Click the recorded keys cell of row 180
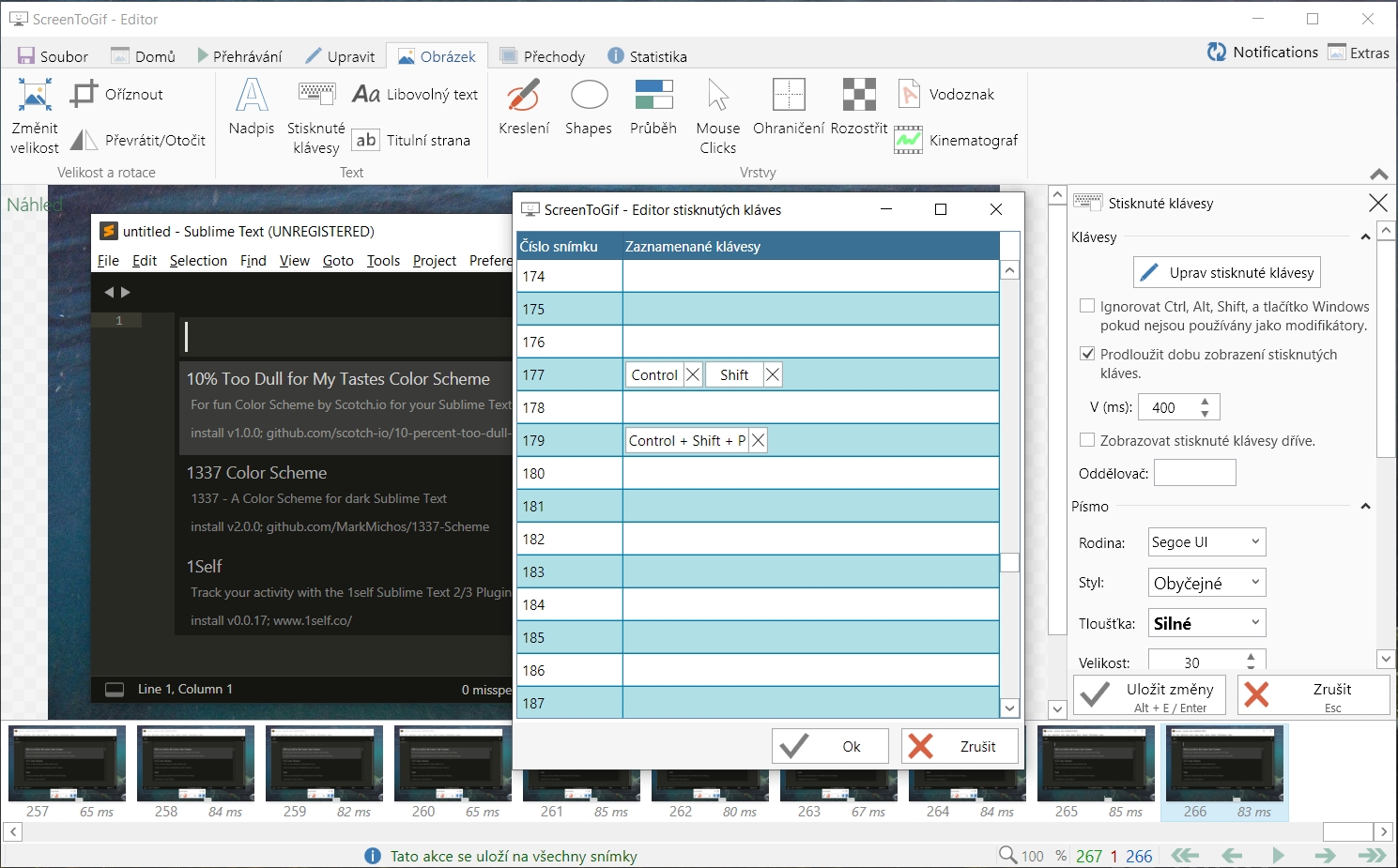Screen dimensions: 1398x868 tap(811, 473)
